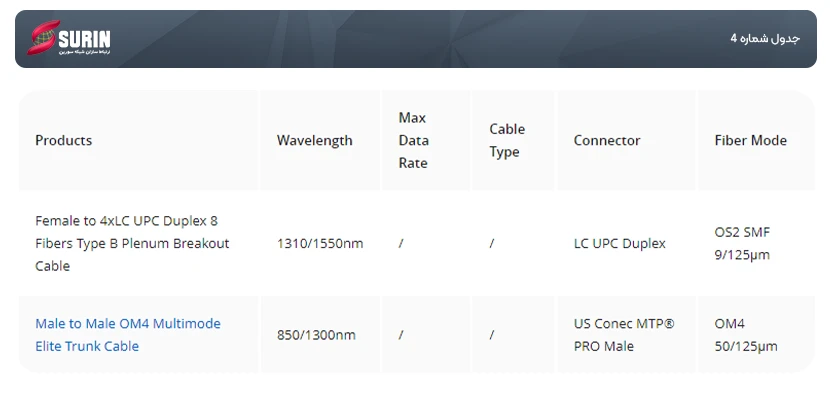The width and height of the screenshot is (830, 400).
Task: Select the Products column header
Action: click(64, 140)
